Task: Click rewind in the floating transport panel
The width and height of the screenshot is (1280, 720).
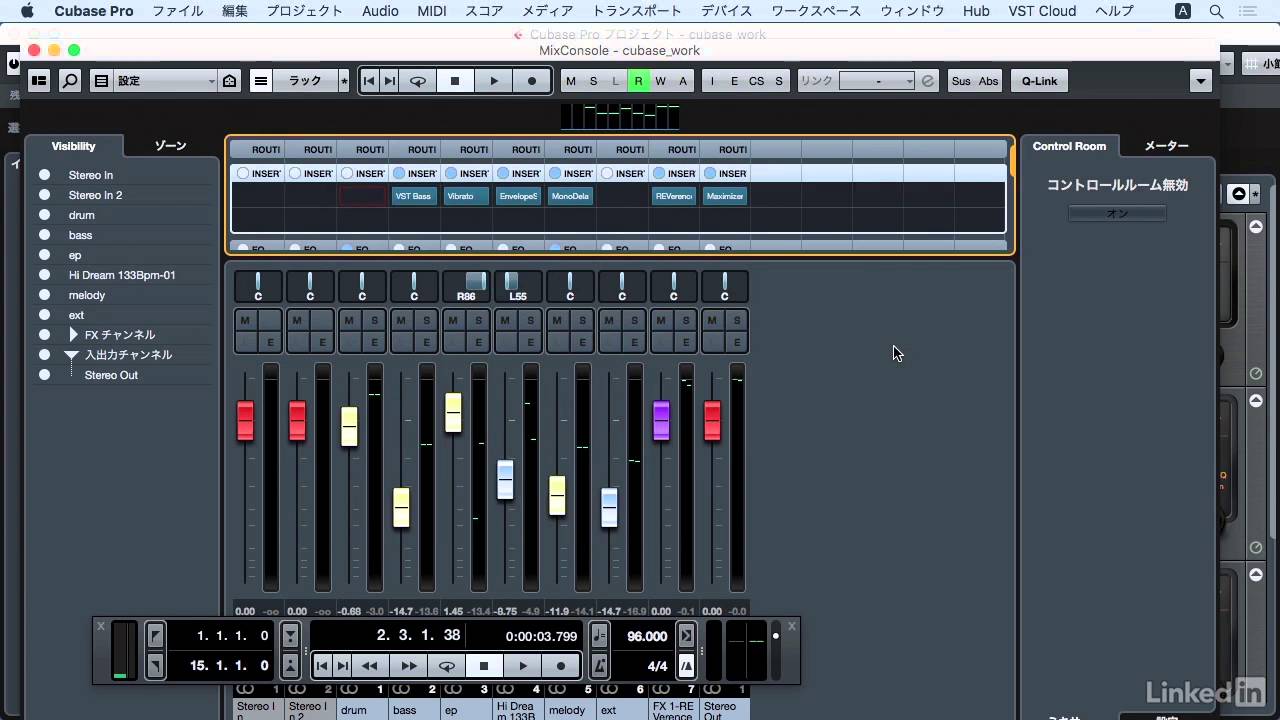Action: tap(369, 665)
